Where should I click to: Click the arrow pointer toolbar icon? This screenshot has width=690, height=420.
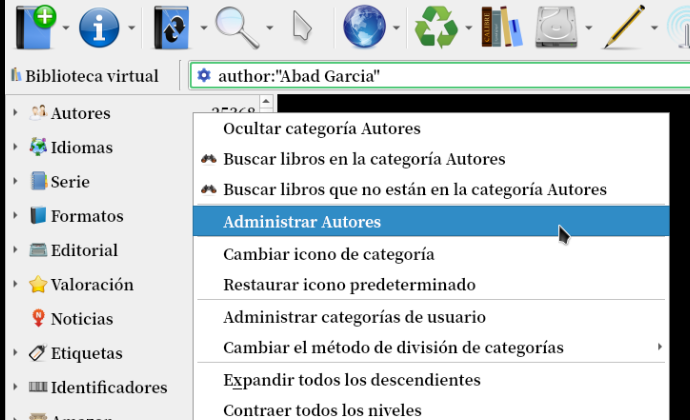[x=302, y=27]
